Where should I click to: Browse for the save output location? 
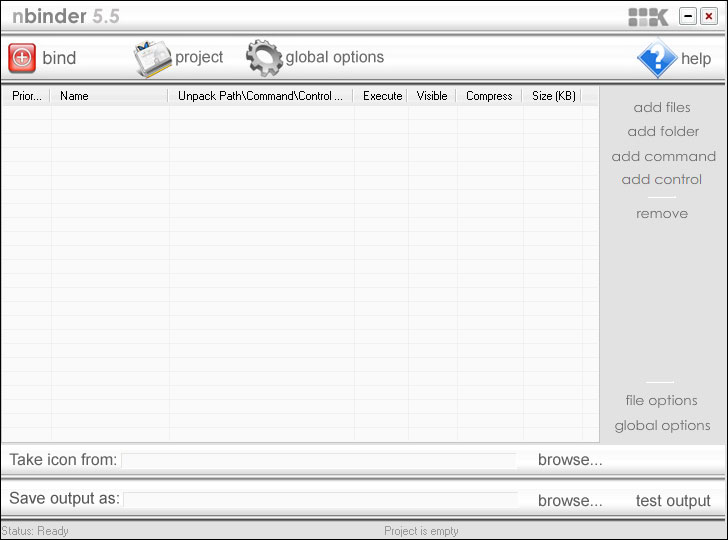coord(570,501)
